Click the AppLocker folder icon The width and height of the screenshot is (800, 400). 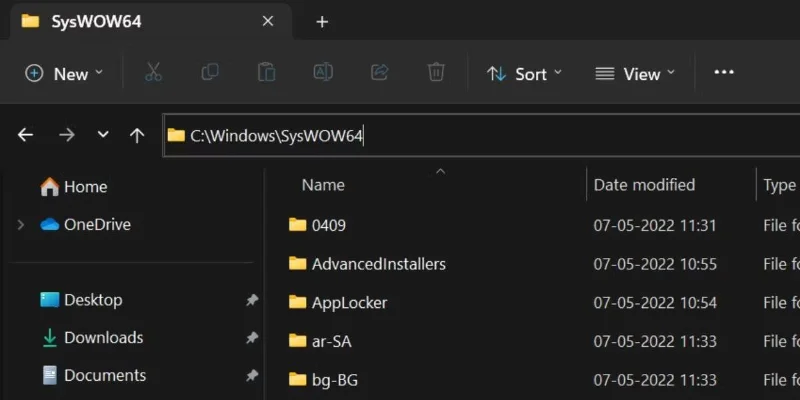[x=297, y=302]
